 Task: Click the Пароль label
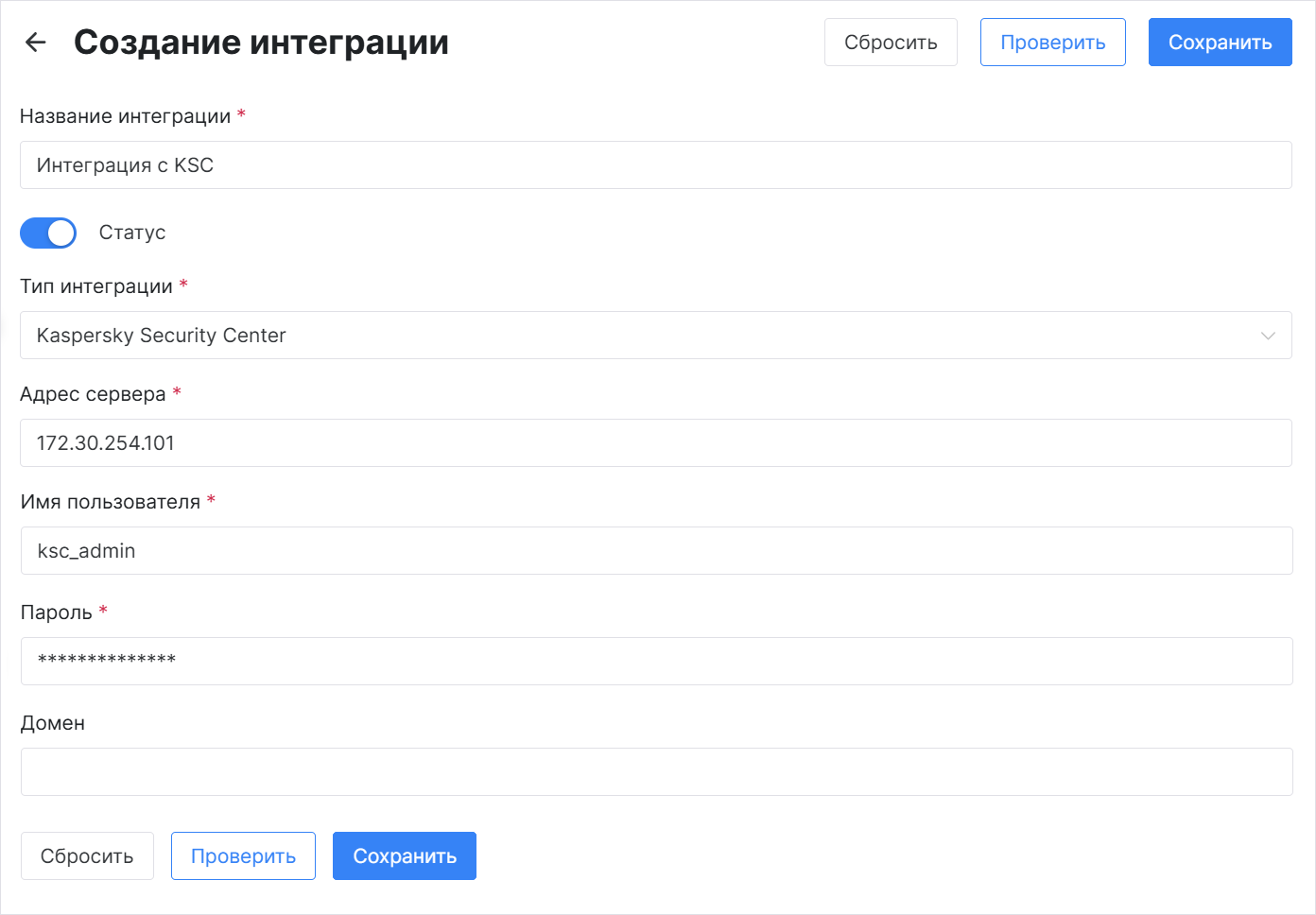pos(57,613)
